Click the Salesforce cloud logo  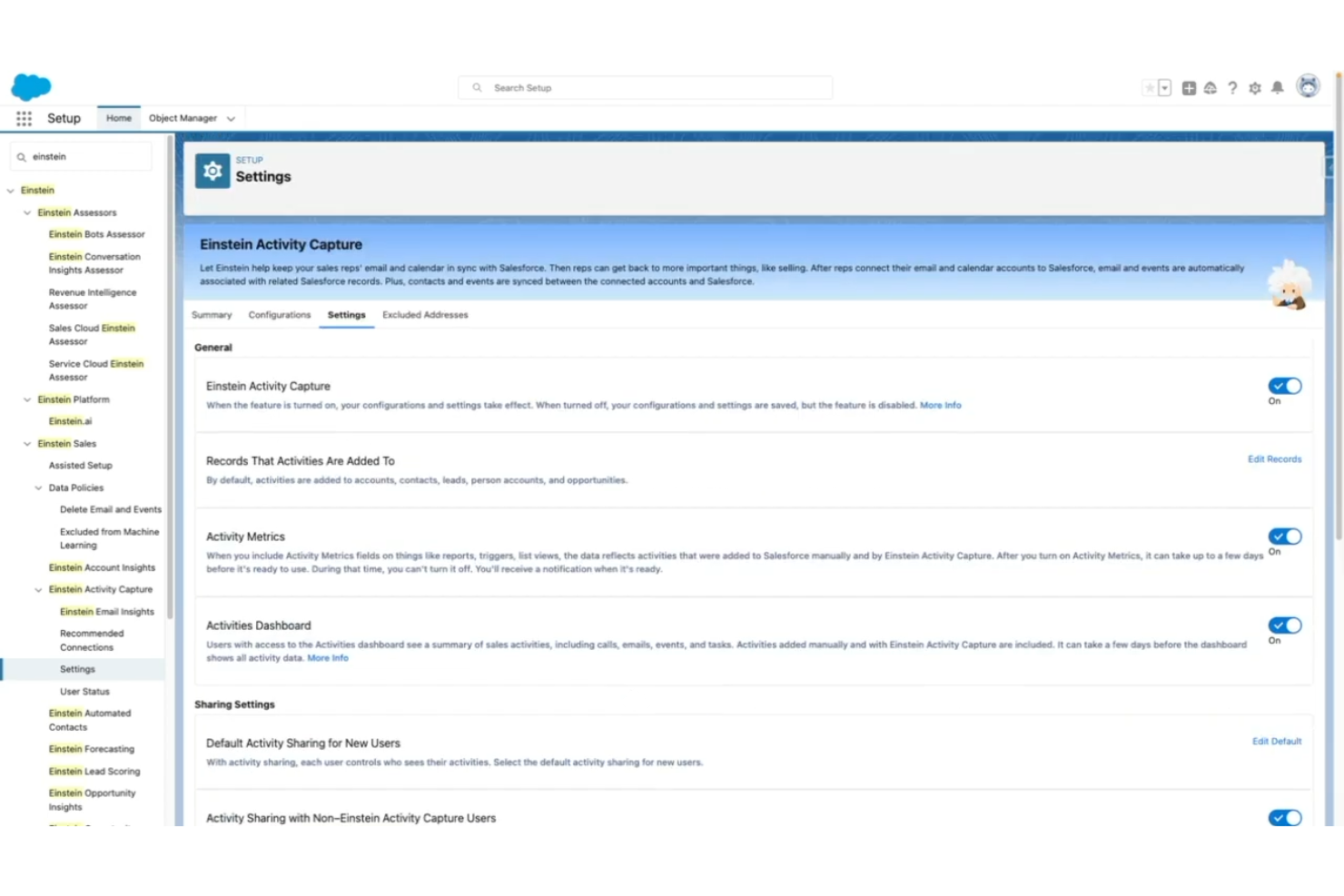[31, 87]
